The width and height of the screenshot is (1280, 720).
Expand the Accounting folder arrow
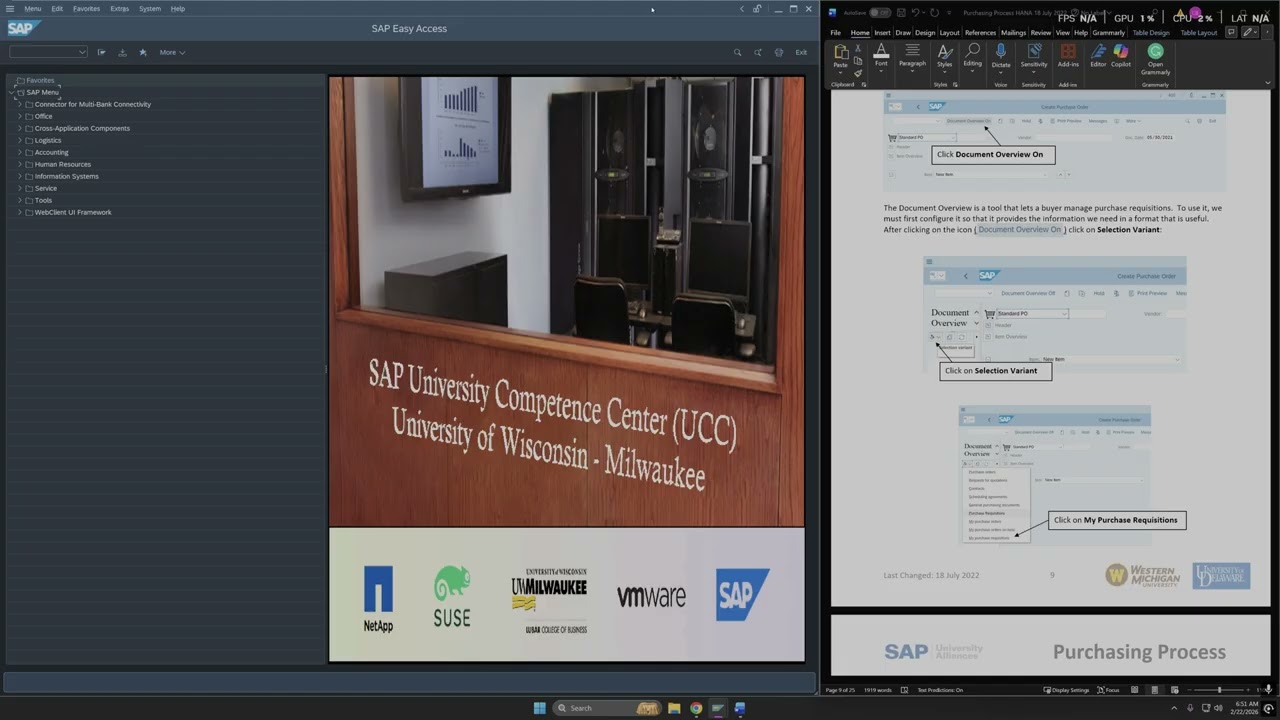[20, 152]
